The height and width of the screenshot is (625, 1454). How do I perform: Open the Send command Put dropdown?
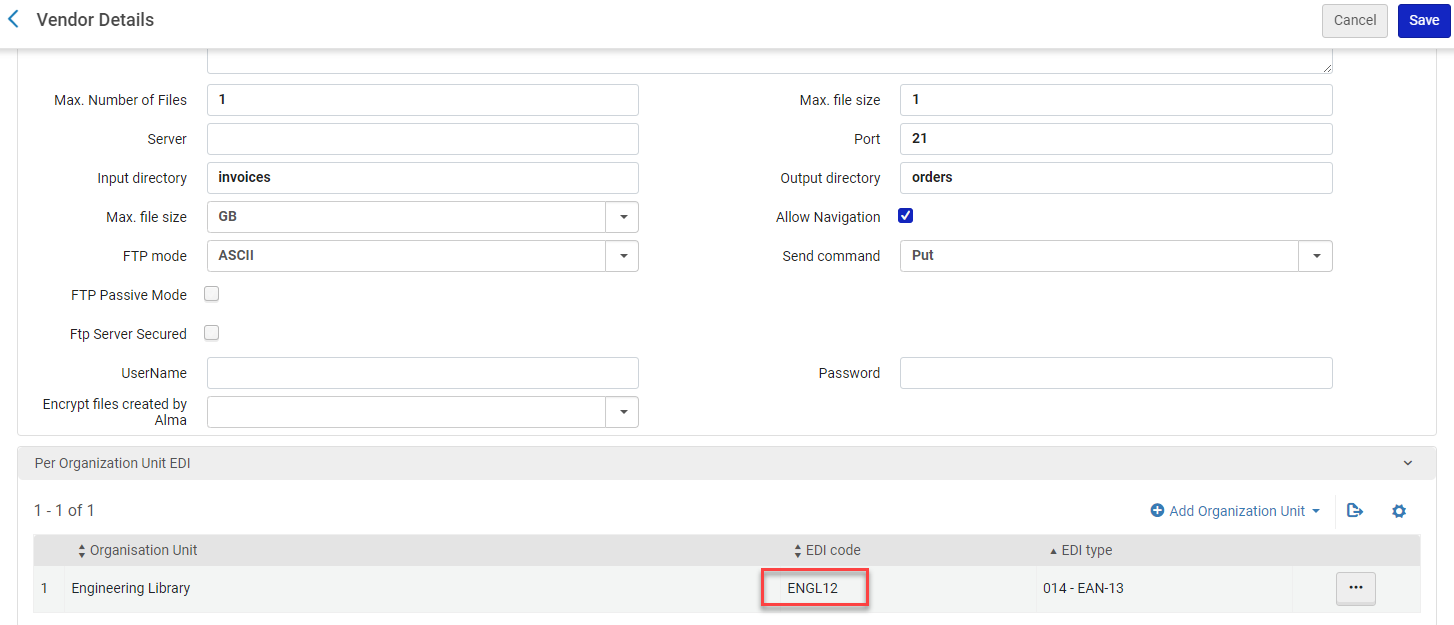(1116, 256)
